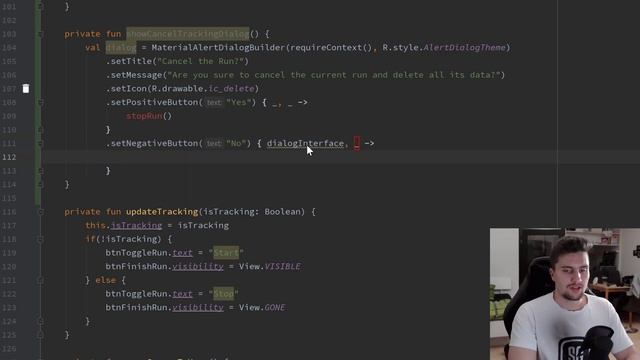Click the "Are you sure to cancel" message string
This screenshot has width=640, height=360.
[334, 75]
